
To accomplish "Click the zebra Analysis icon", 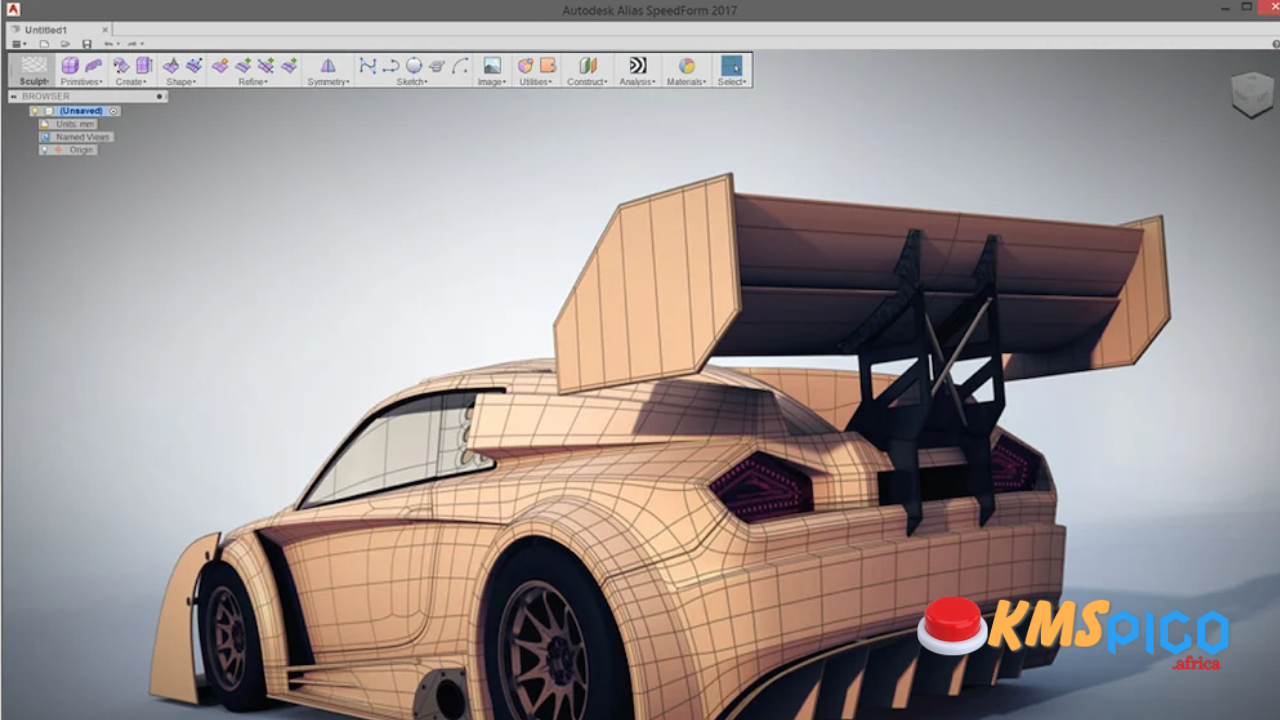I will click(637, 66).
